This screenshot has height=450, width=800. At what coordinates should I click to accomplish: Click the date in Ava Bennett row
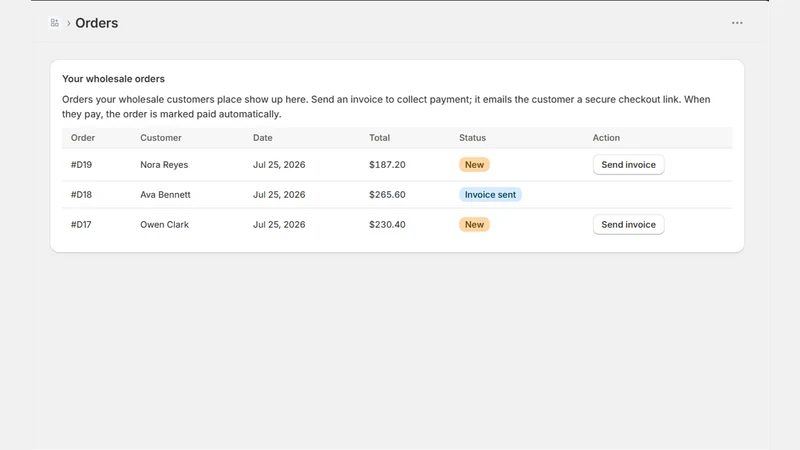point(279,194)
